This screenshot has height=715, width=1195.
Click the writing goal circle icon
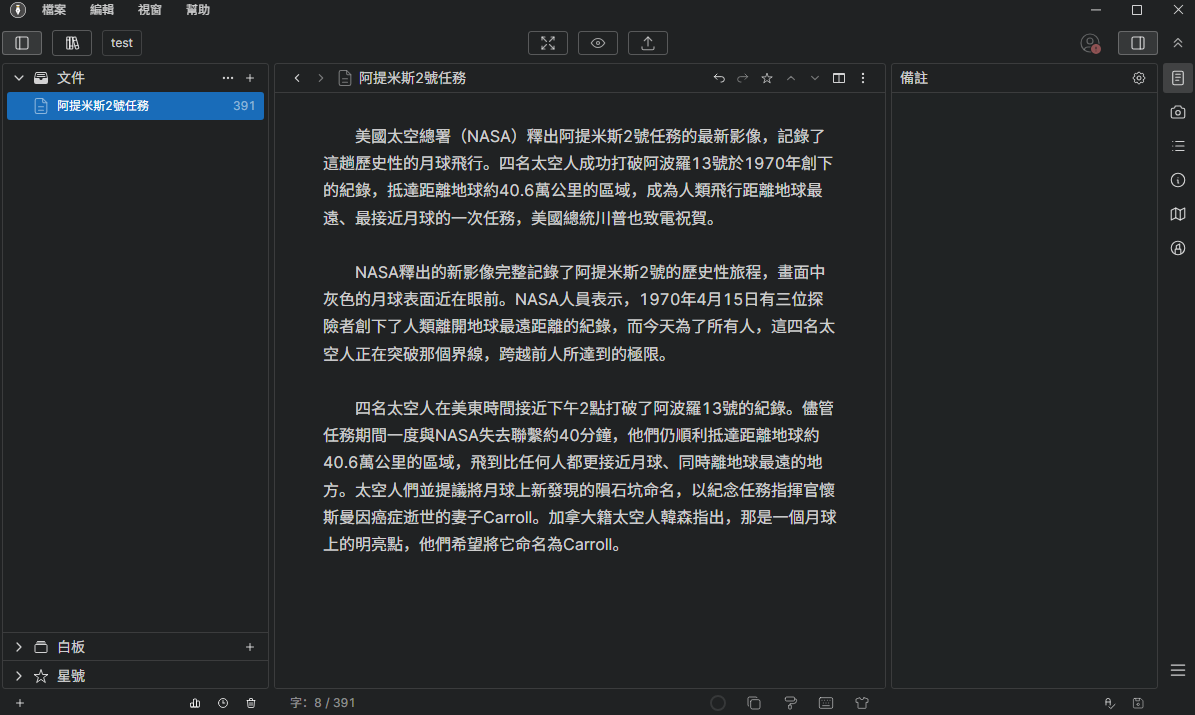pos(718,703)
